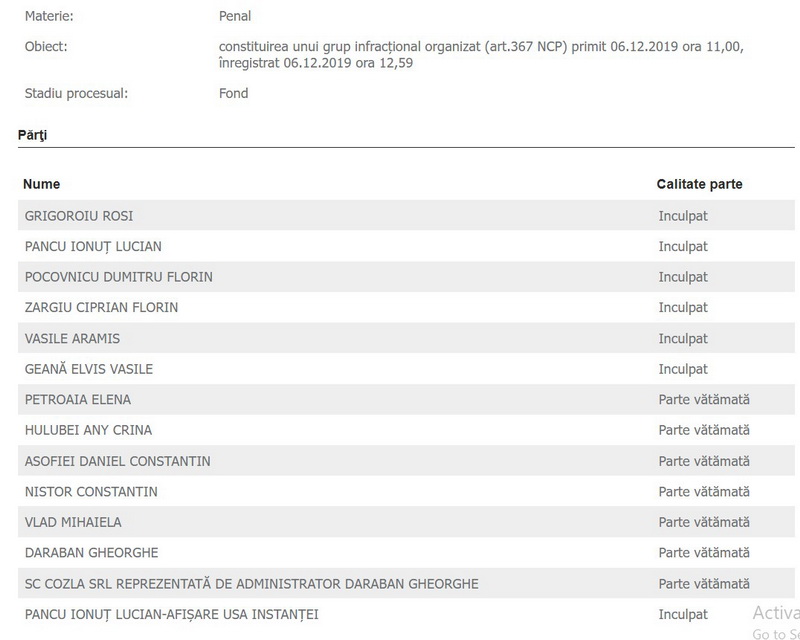
Task: Click the SC COZLA SRL party entry
Action: [x=251, y=584]
